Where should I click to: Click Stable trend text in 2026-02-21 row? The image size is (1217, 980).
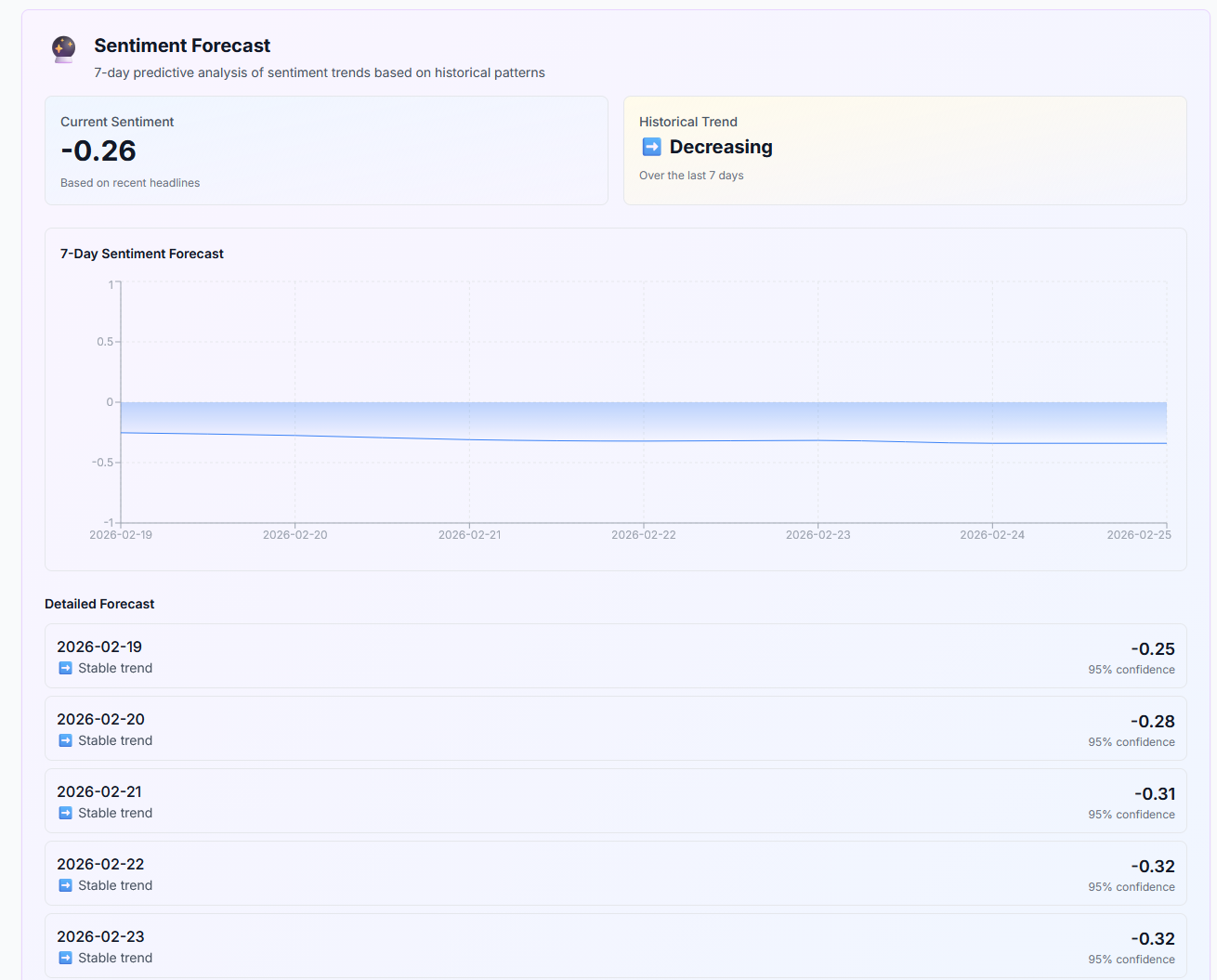[115, 813]
